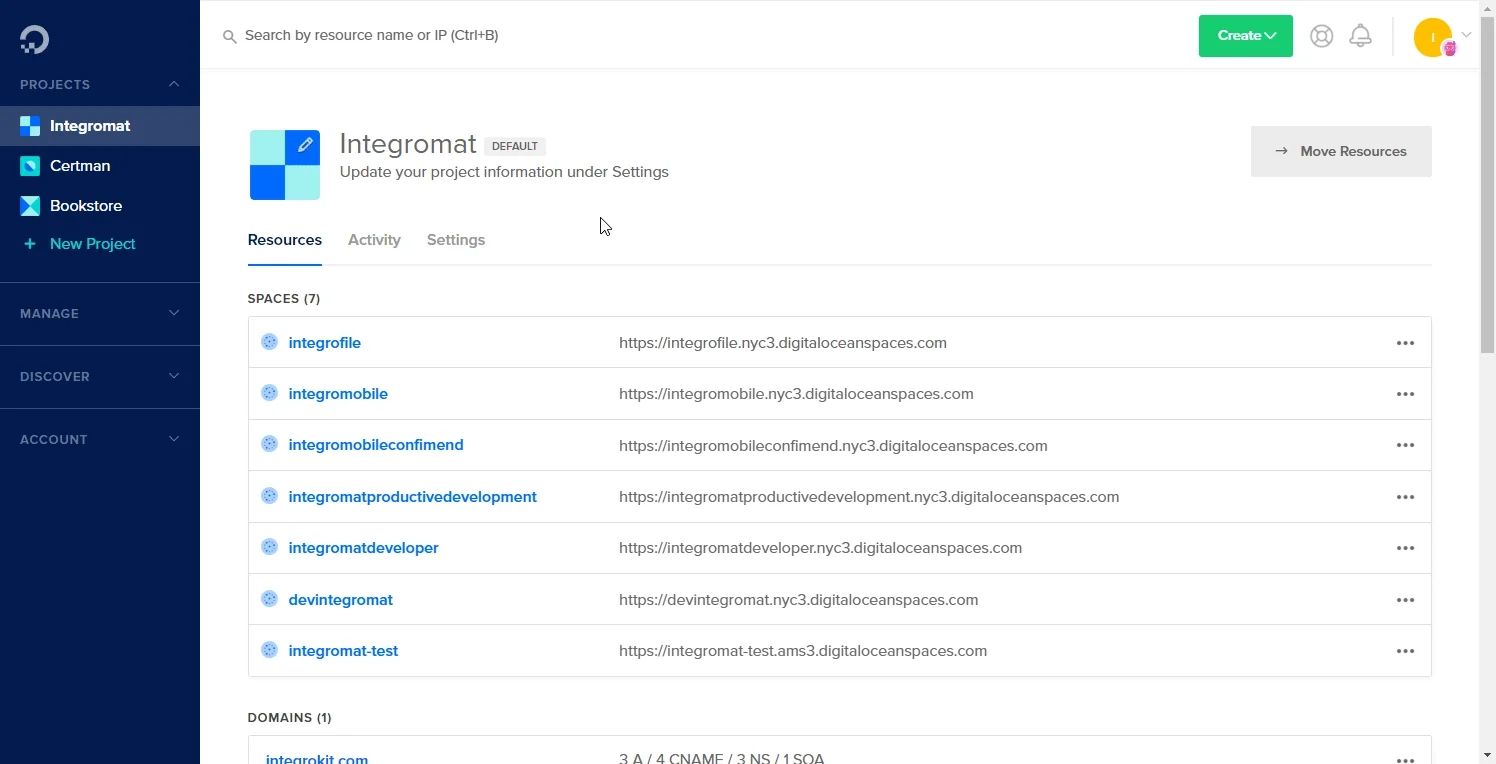The width and height of the screenshot is (1496, 764).
Task: Open the integromobile space link
Action: tap(338, 394)
